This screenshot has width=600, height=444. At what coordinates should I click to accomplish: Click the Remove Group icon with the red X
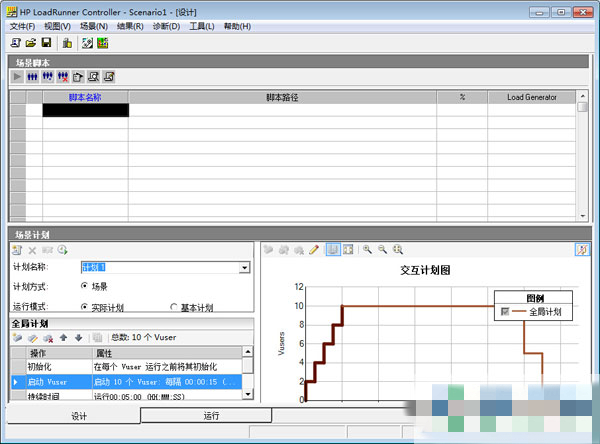63,77
